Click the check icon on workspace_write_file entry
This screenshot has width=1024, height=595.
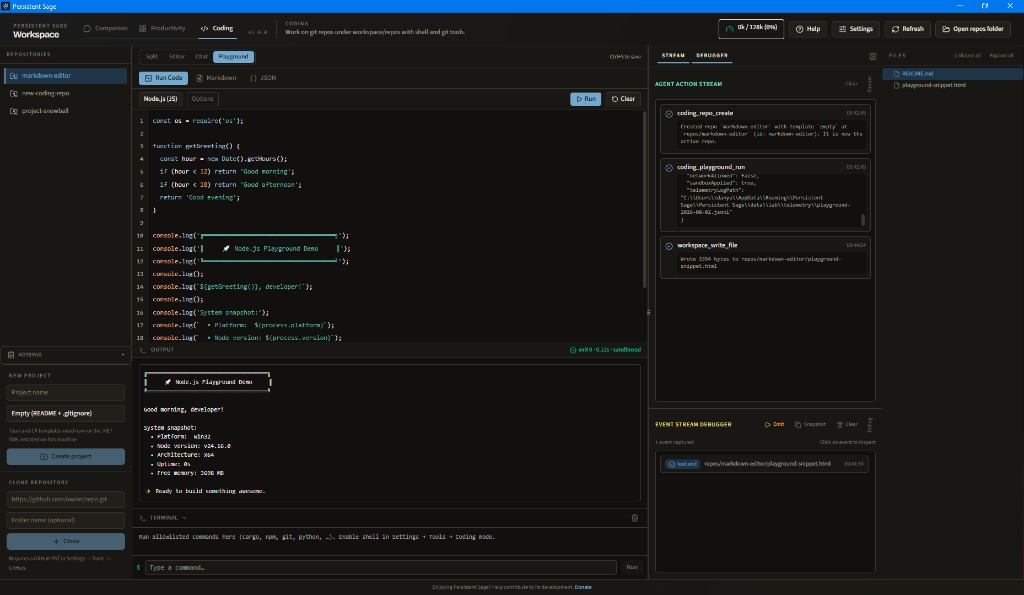tap(669, 246)
